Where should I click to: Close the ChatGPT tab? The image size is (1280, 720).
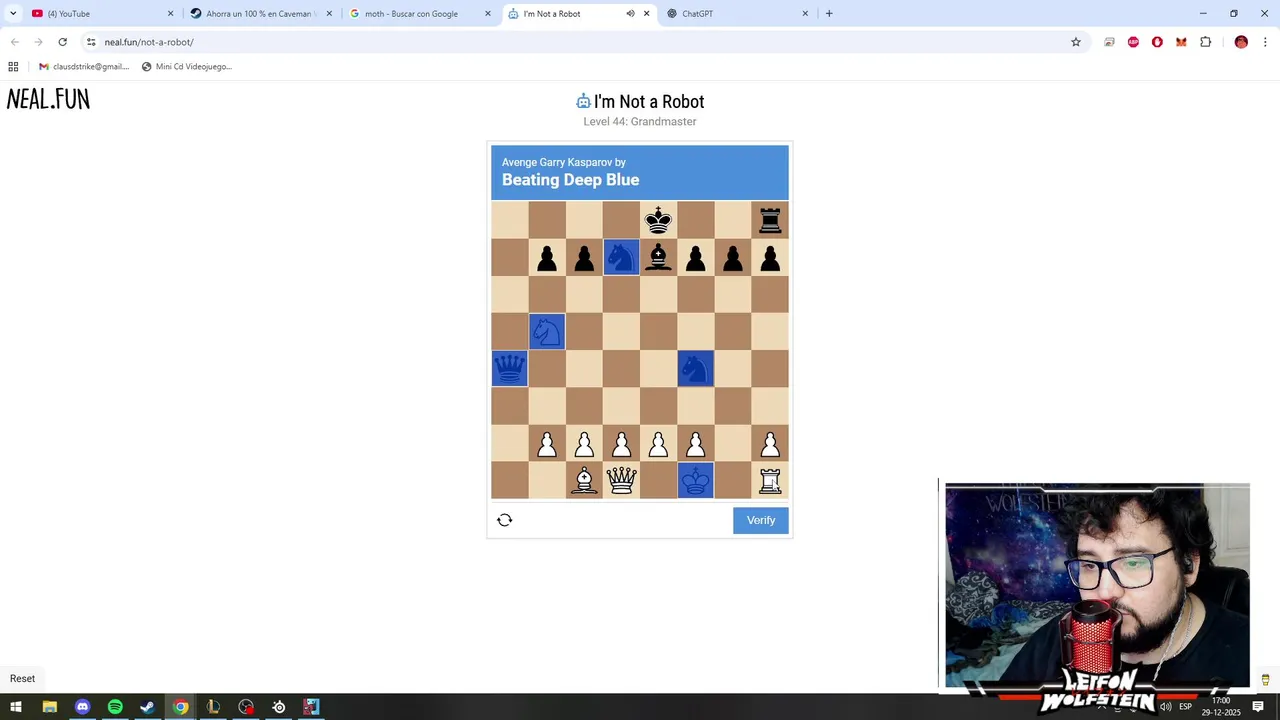click(x=805, y=14)
